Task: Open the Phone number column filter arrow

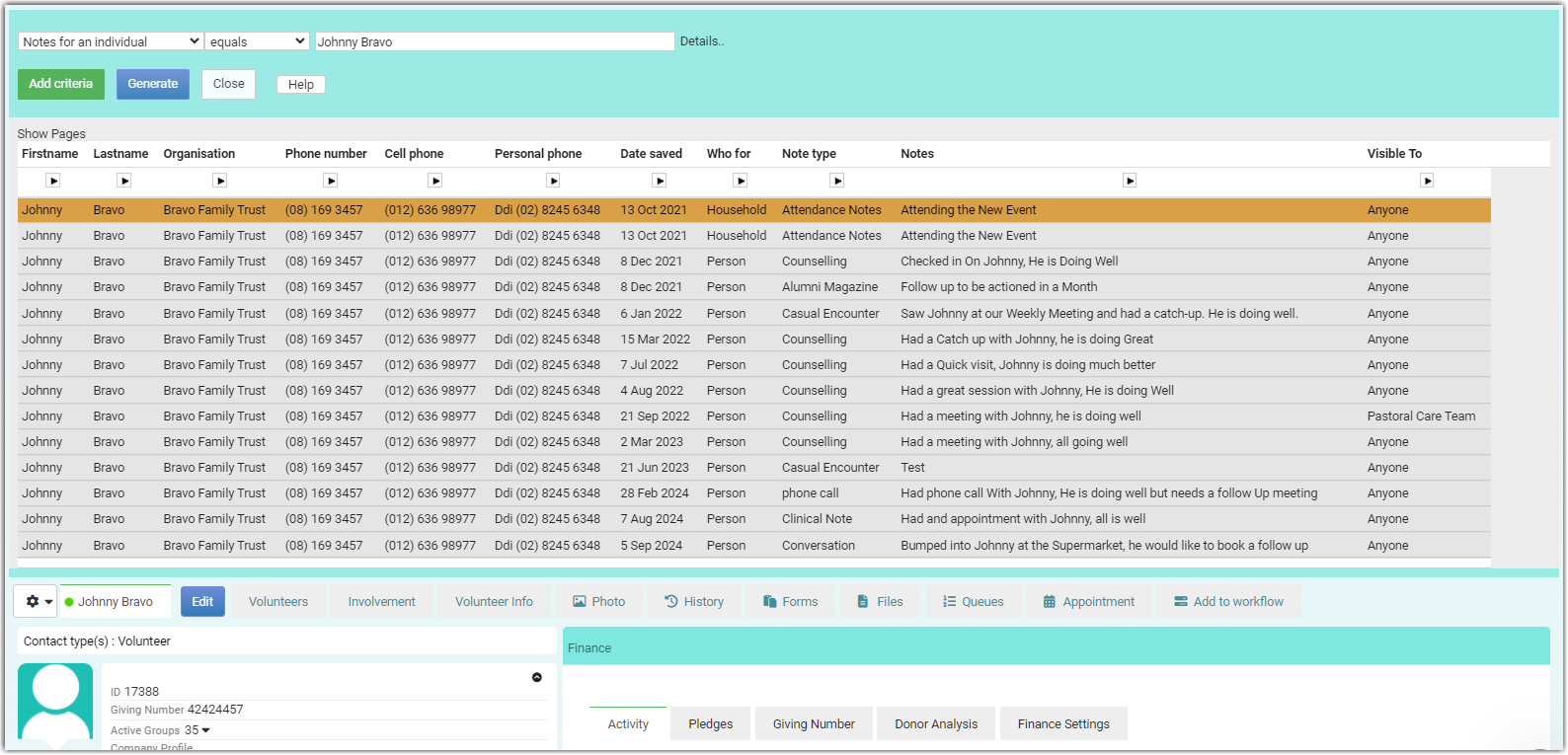Action: tap(331, 181)
